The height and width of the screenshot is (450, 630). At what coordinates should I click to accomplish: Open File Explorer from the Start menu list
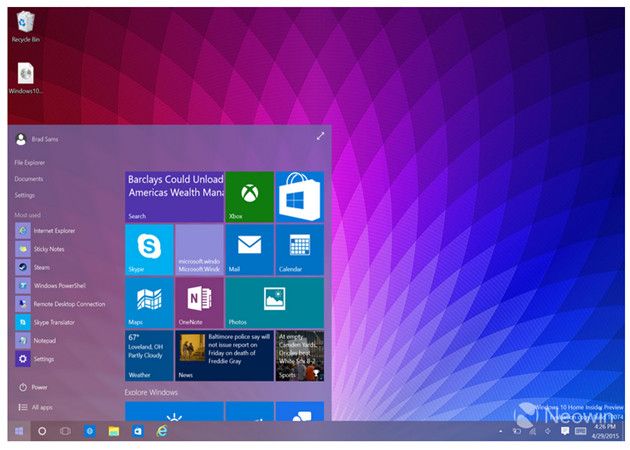pos(30,162)
